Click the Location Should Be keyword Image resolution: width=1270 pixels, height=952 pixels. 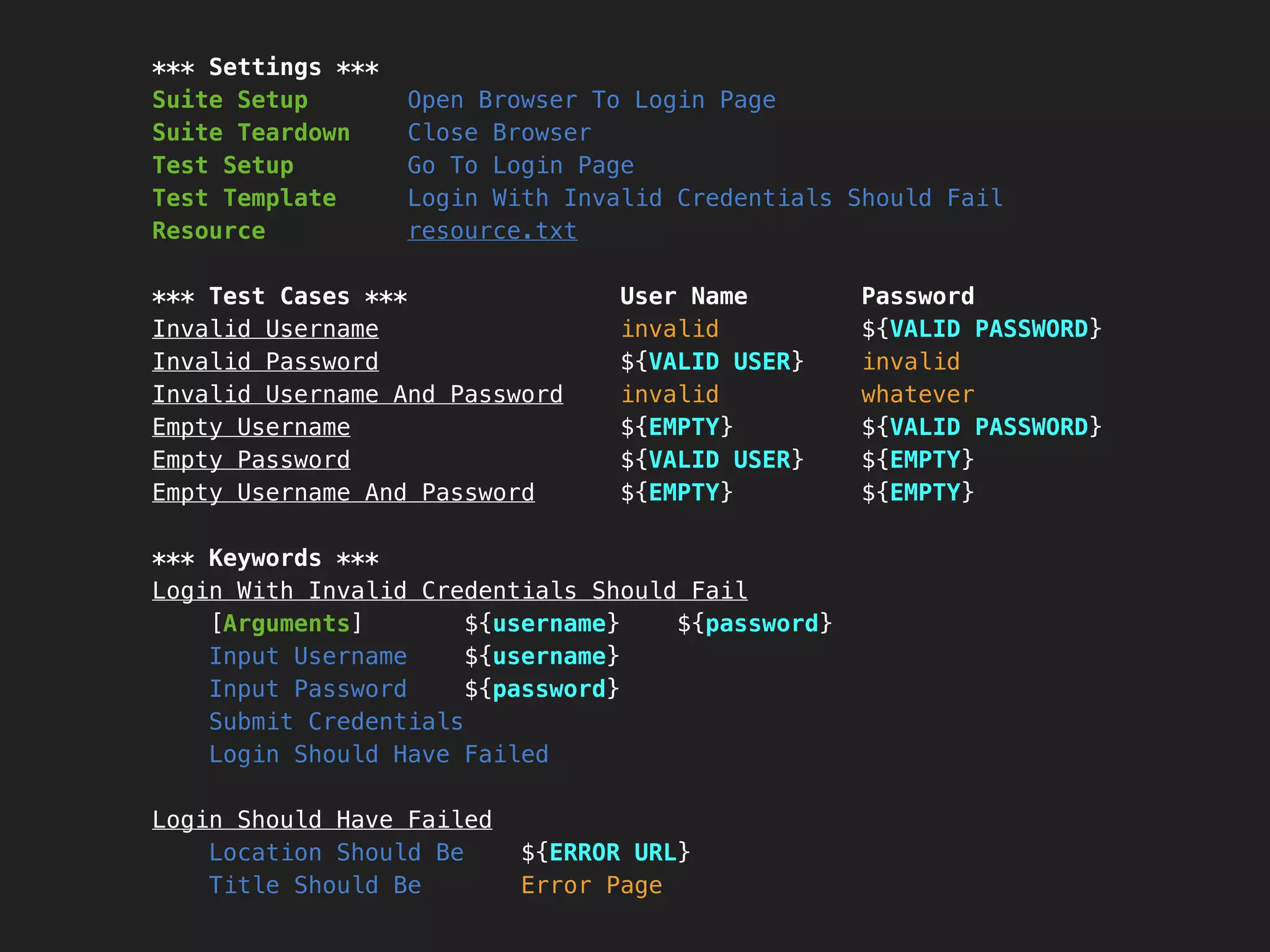(336, 853)
